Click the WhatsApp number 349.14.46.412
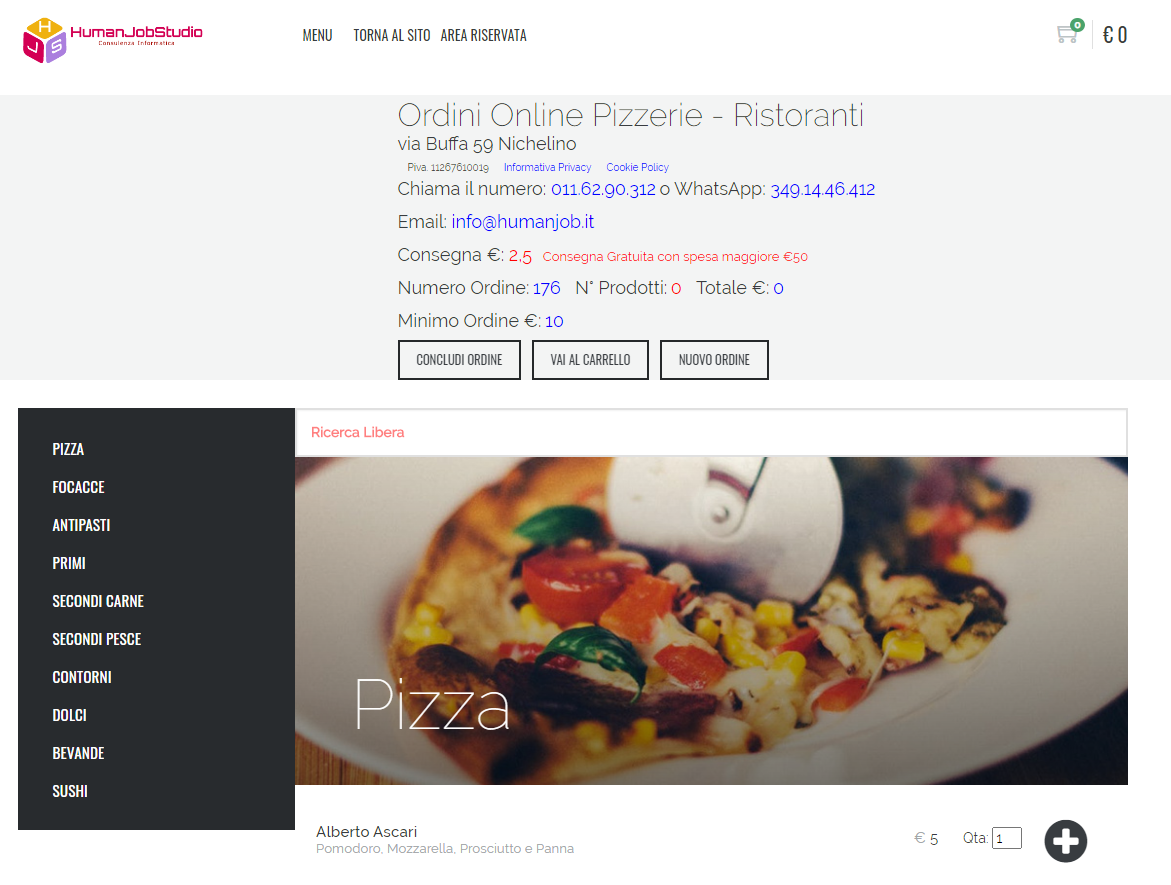This screenshot has width=1171, height=885. [822, 190]
